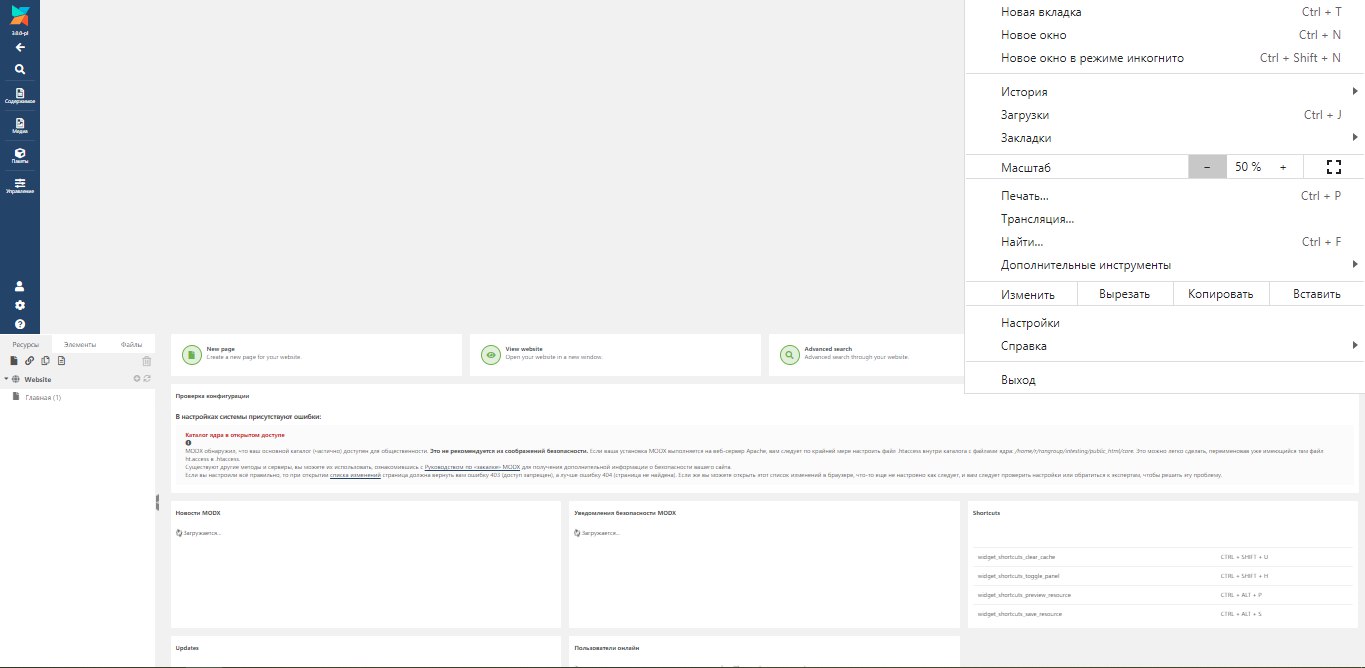Collapse the Website tree node
Image resolution: width=1365 pixels, height=668 pixels.
click(x=6, y=379)
